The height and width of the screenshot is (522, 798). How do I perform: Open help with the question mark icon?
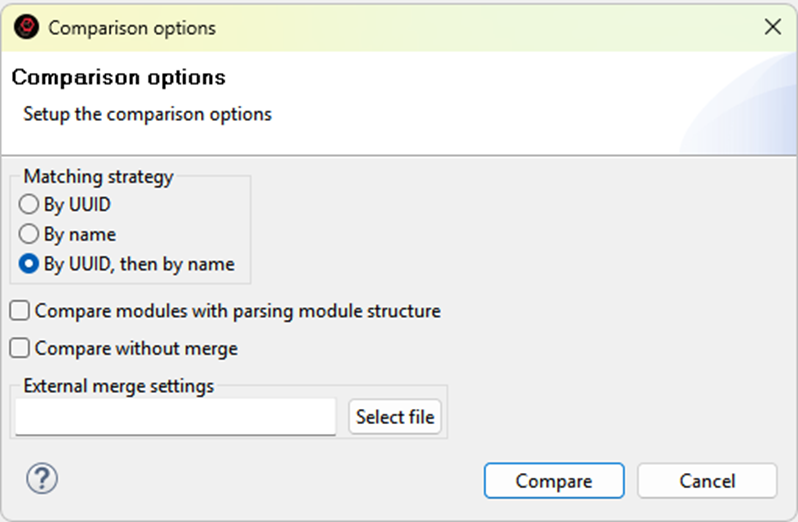[41, 479]
